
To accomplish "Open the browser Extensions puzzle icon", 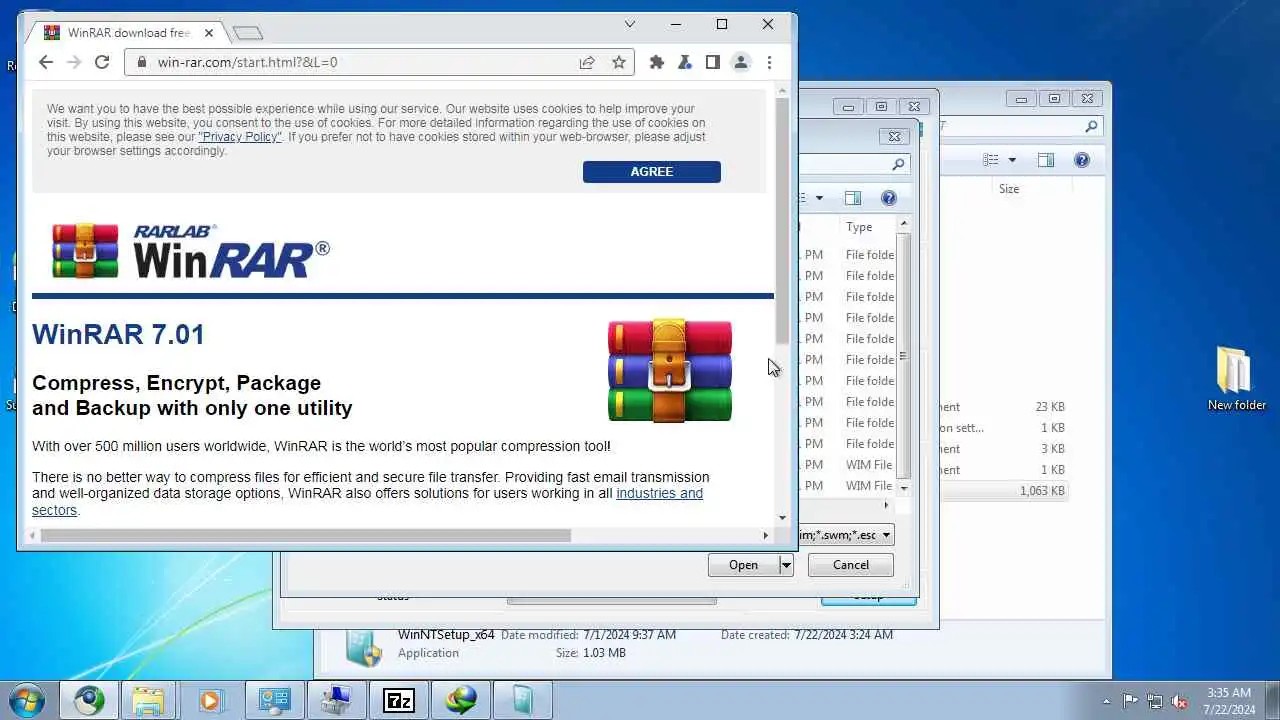I will click(656, 62).
